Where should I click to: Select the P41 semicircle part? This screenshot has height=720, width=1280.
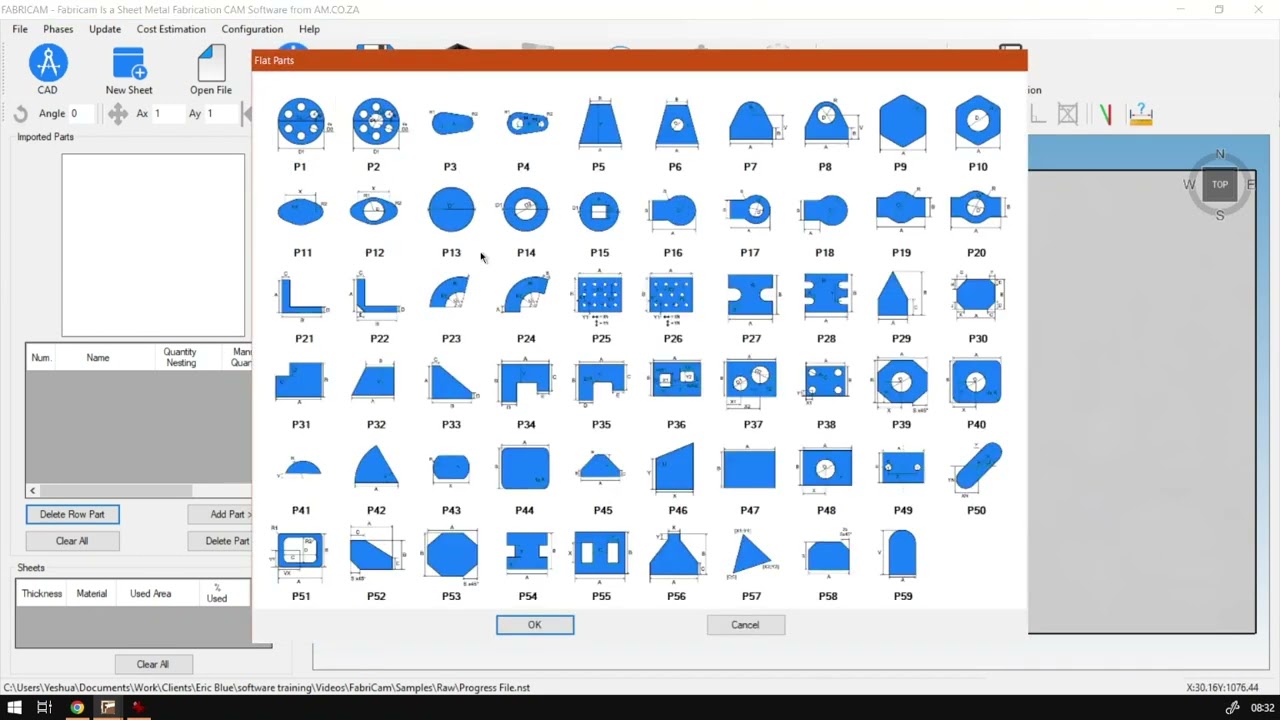302,468
